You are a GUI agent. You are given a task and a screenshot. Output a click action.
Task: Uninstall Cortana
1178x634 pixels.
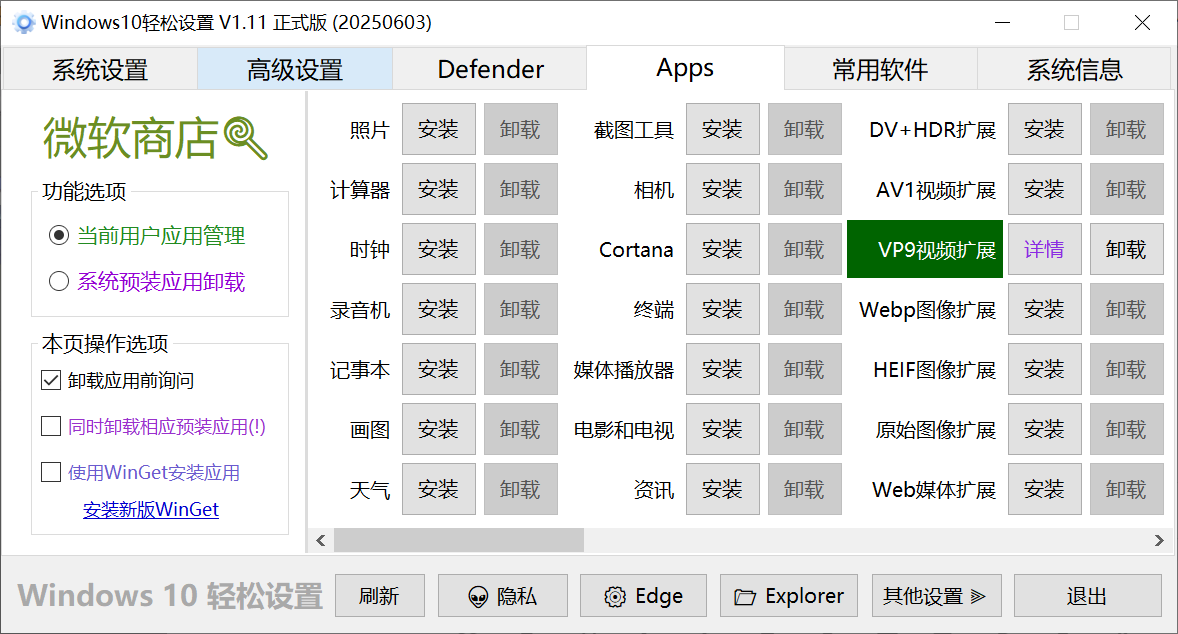click(x=805, y=249)
